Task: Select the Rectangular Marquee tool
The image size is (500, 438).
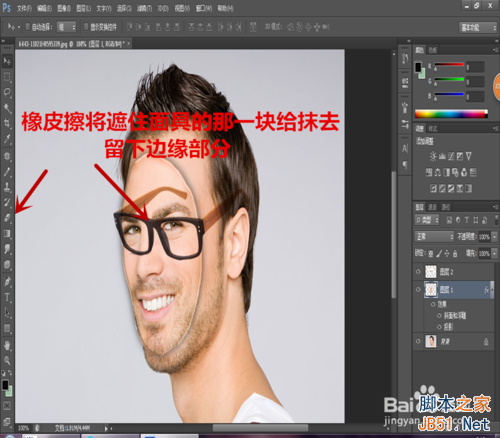Action: (7, 77)
